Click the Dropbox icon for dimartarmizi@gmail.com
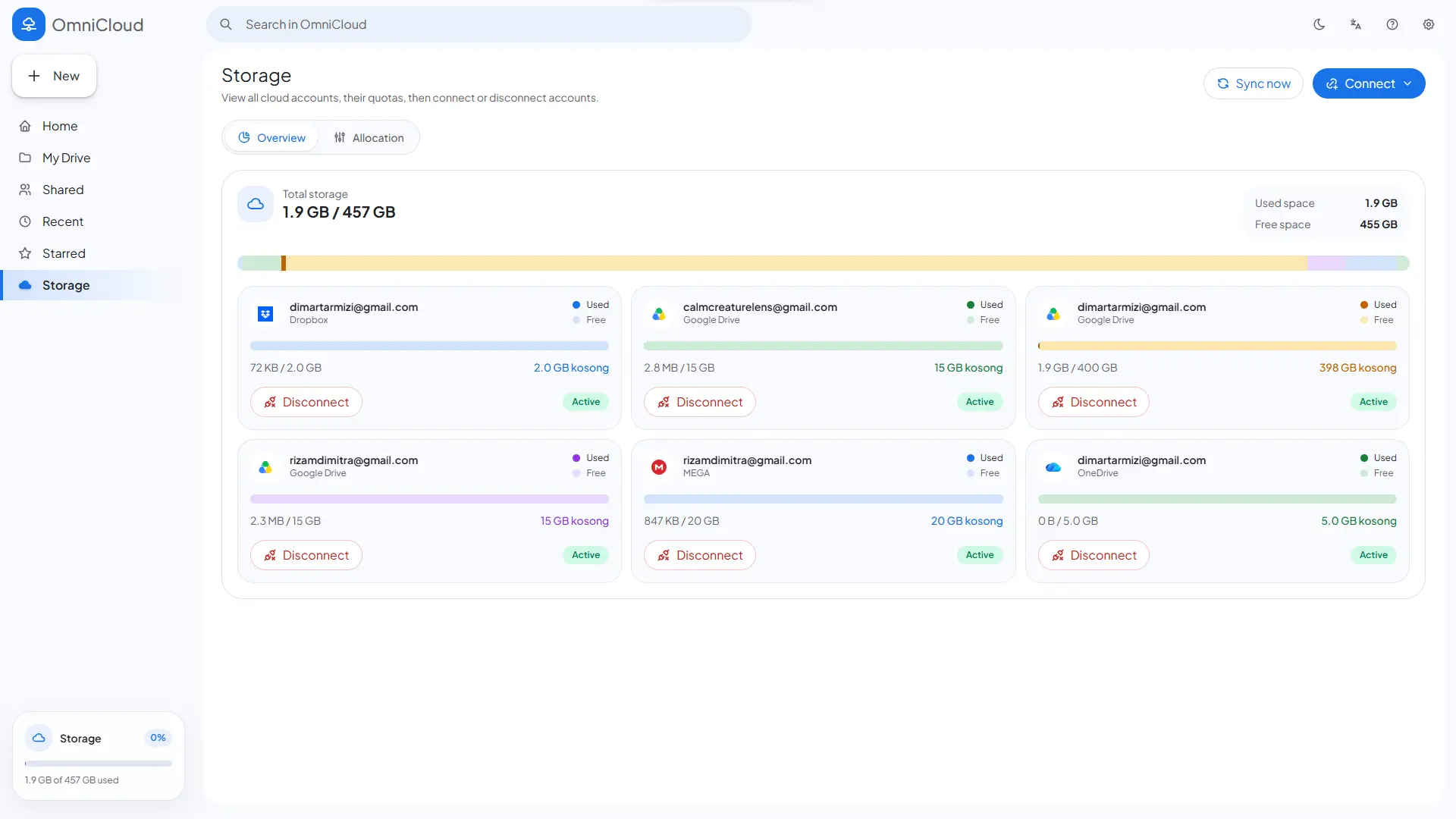 pos(265,314)
